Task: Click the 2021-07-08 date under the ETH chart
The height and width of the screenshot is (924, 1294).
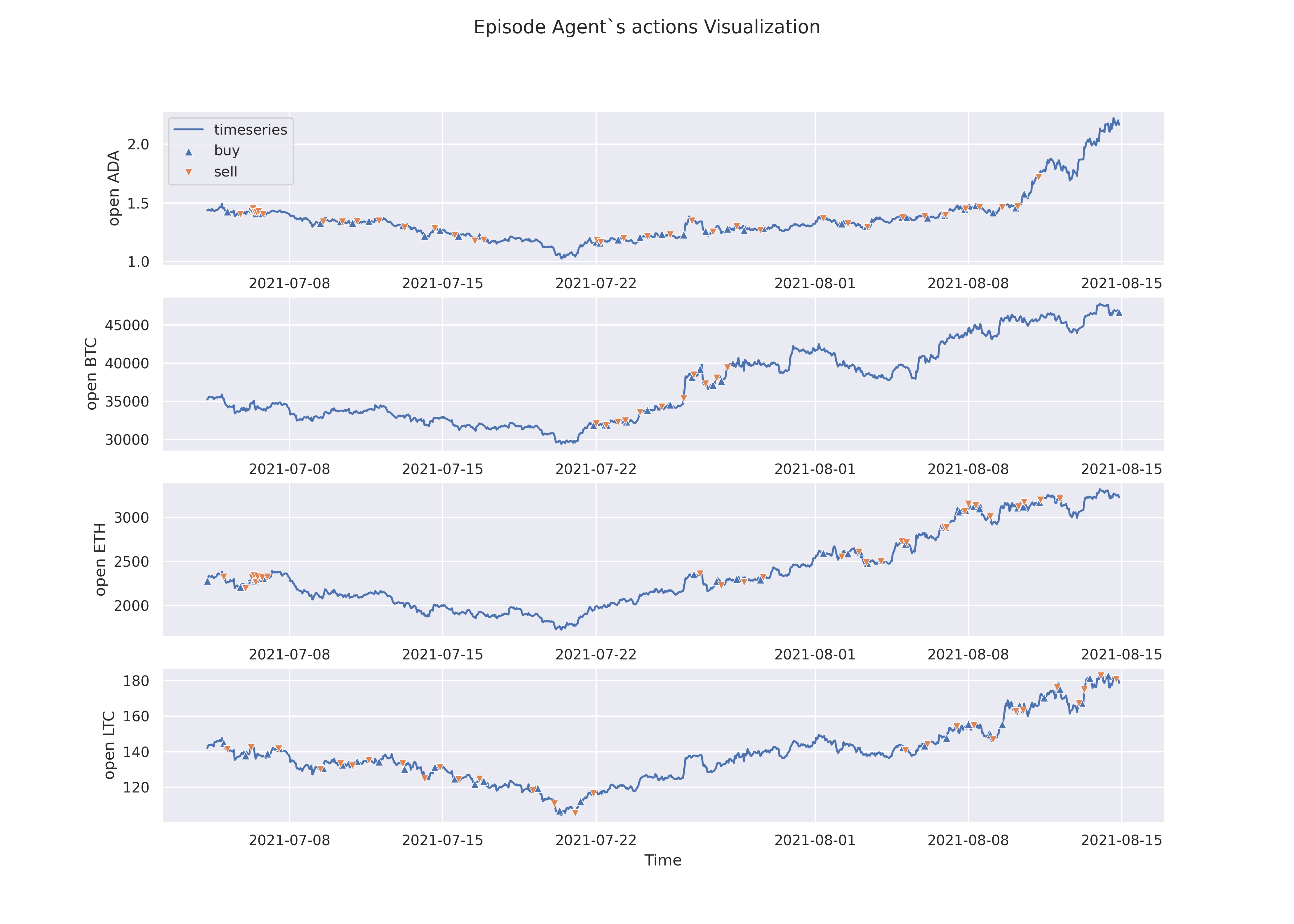Action: click(289, 655)
